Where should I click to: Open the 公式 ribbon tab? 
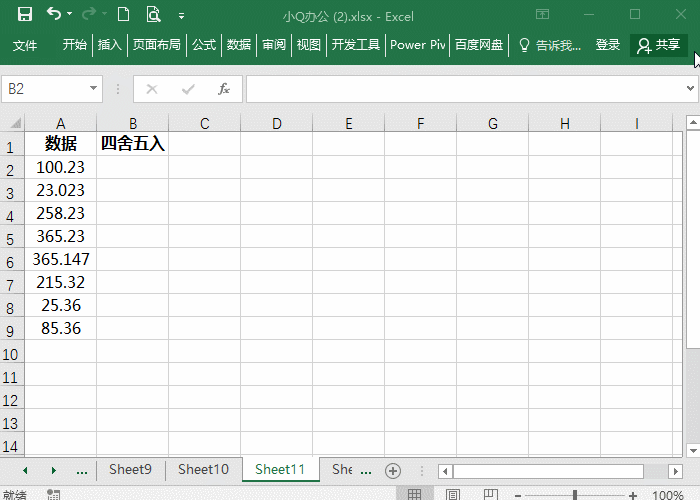204,45
